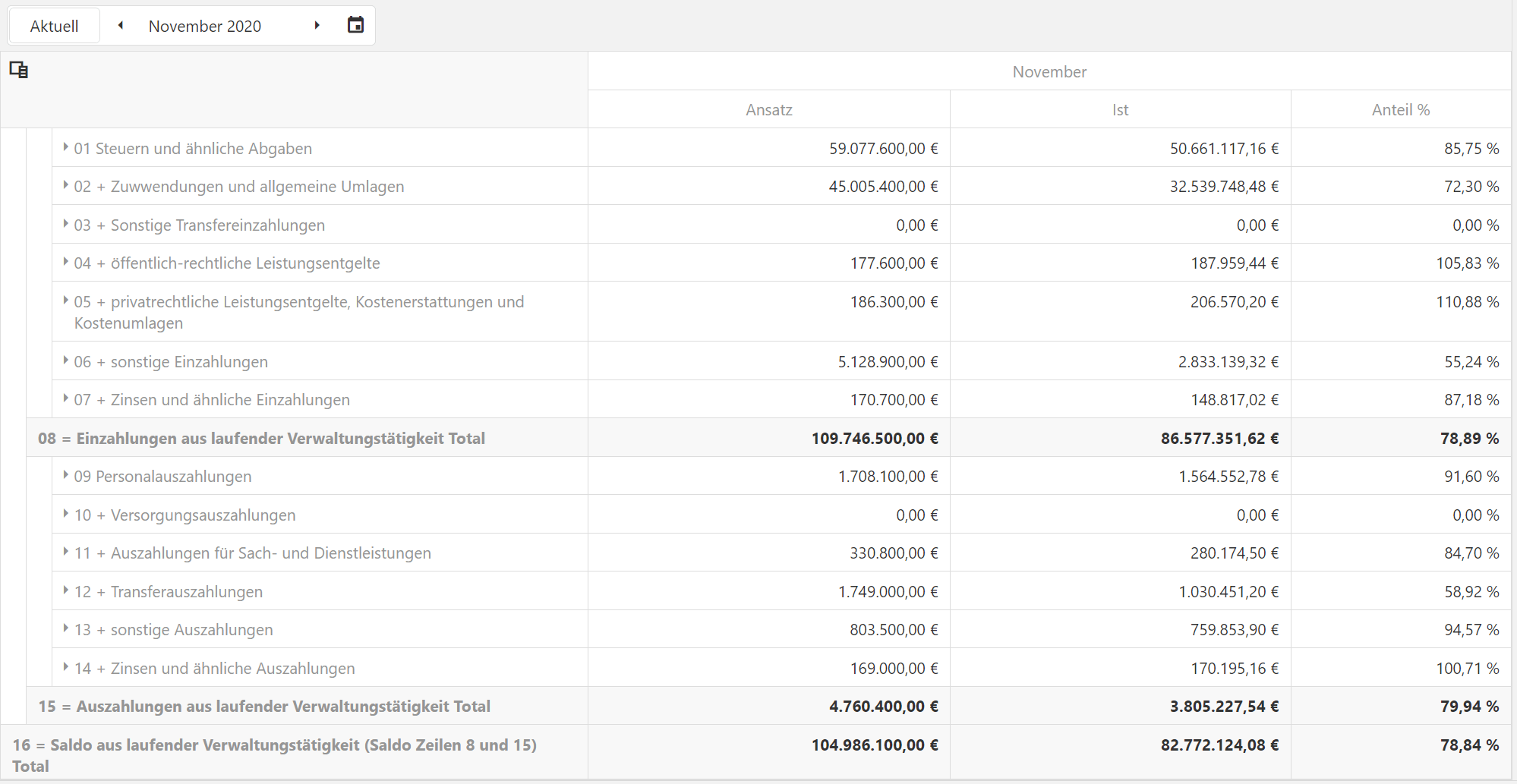Click total Ansatz 4.760.400,00 €
This screenshot has height=784, width=1517.
(x=884, y=706)
